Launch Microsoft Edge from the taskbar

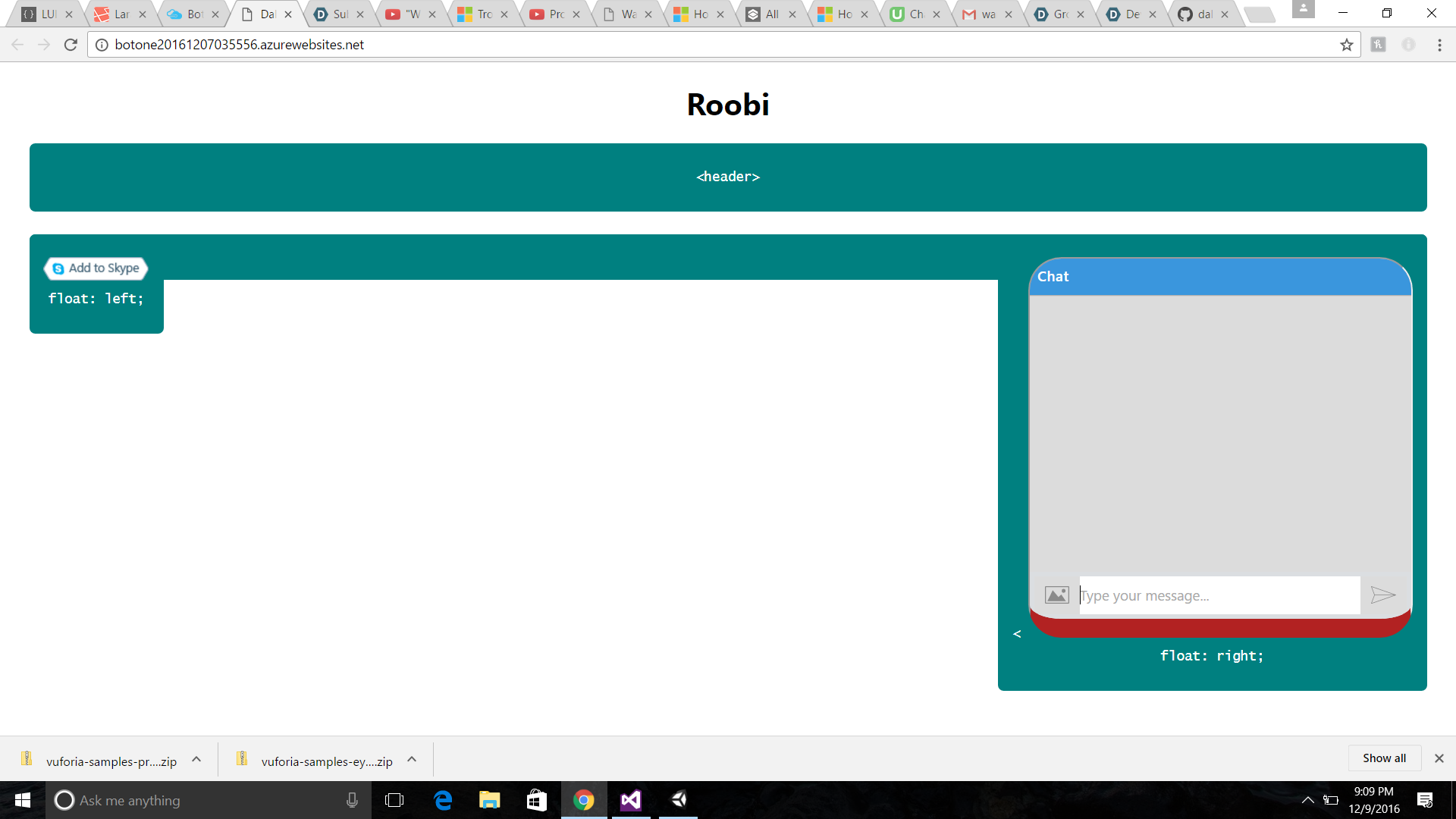pyautogui.click(x=443, y=800)
